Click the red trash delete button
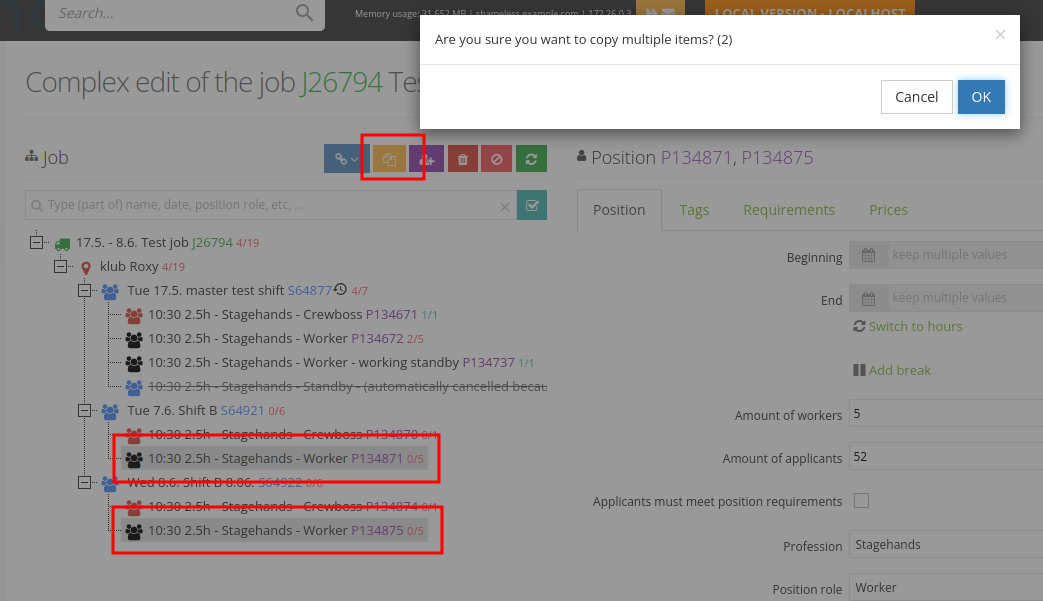This screenshot has width=1043, height=601. click(462, 159)
